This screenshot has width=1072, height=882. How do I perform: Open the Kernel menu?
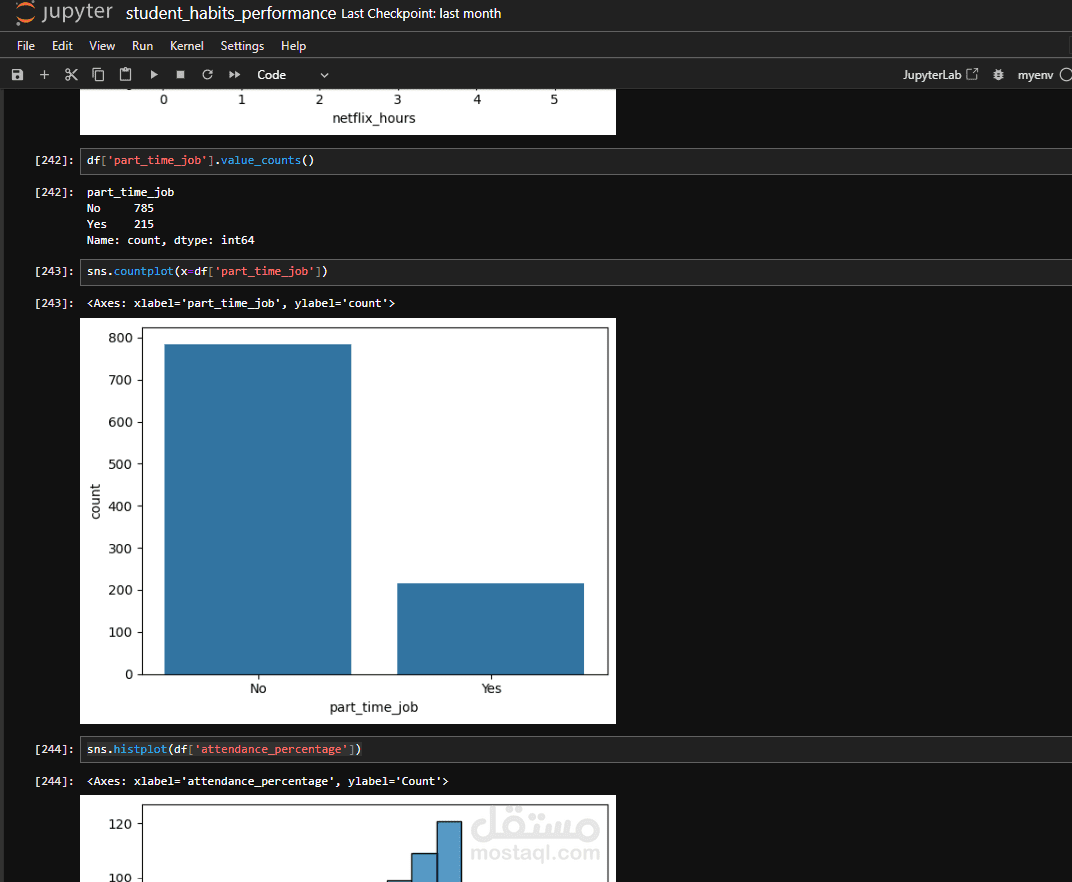(x=187, y=46)
